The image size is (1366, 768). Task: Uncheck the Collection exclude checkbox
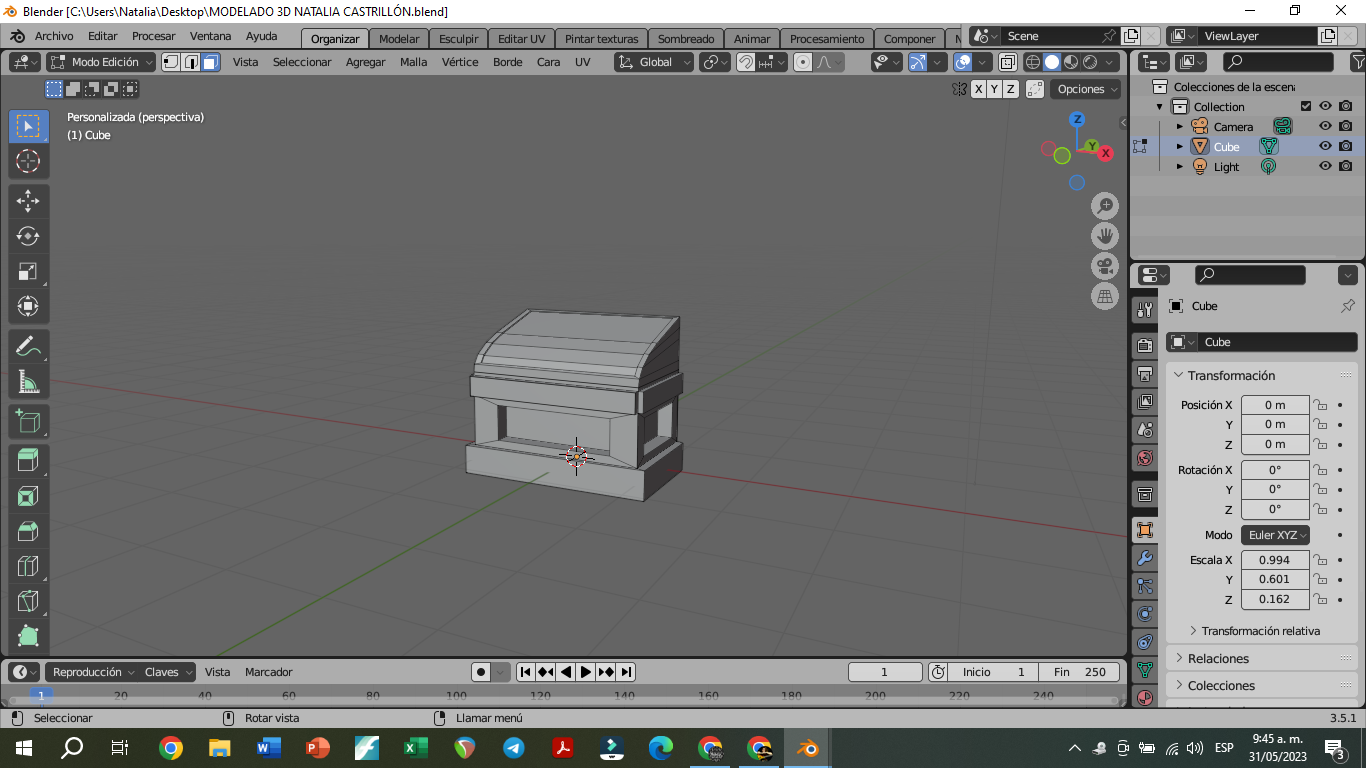pos(1305,107)
